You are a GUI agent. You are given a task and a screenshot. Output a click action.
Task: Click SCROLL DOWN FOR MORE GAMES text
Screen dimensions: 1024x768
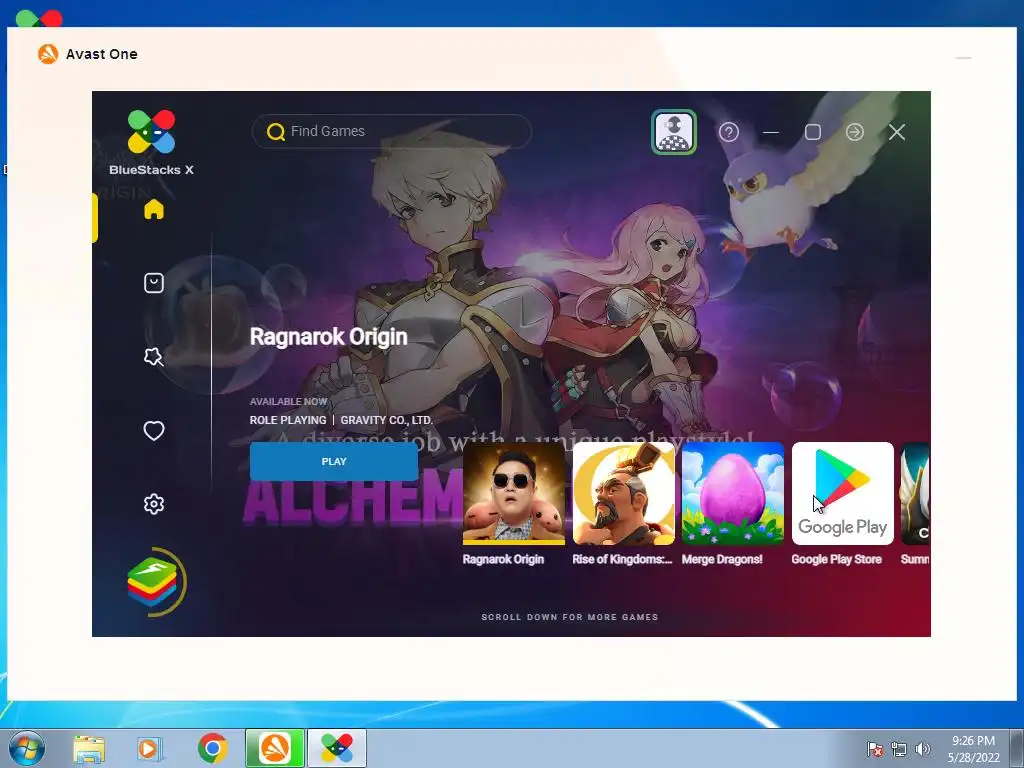coord(570,616)
